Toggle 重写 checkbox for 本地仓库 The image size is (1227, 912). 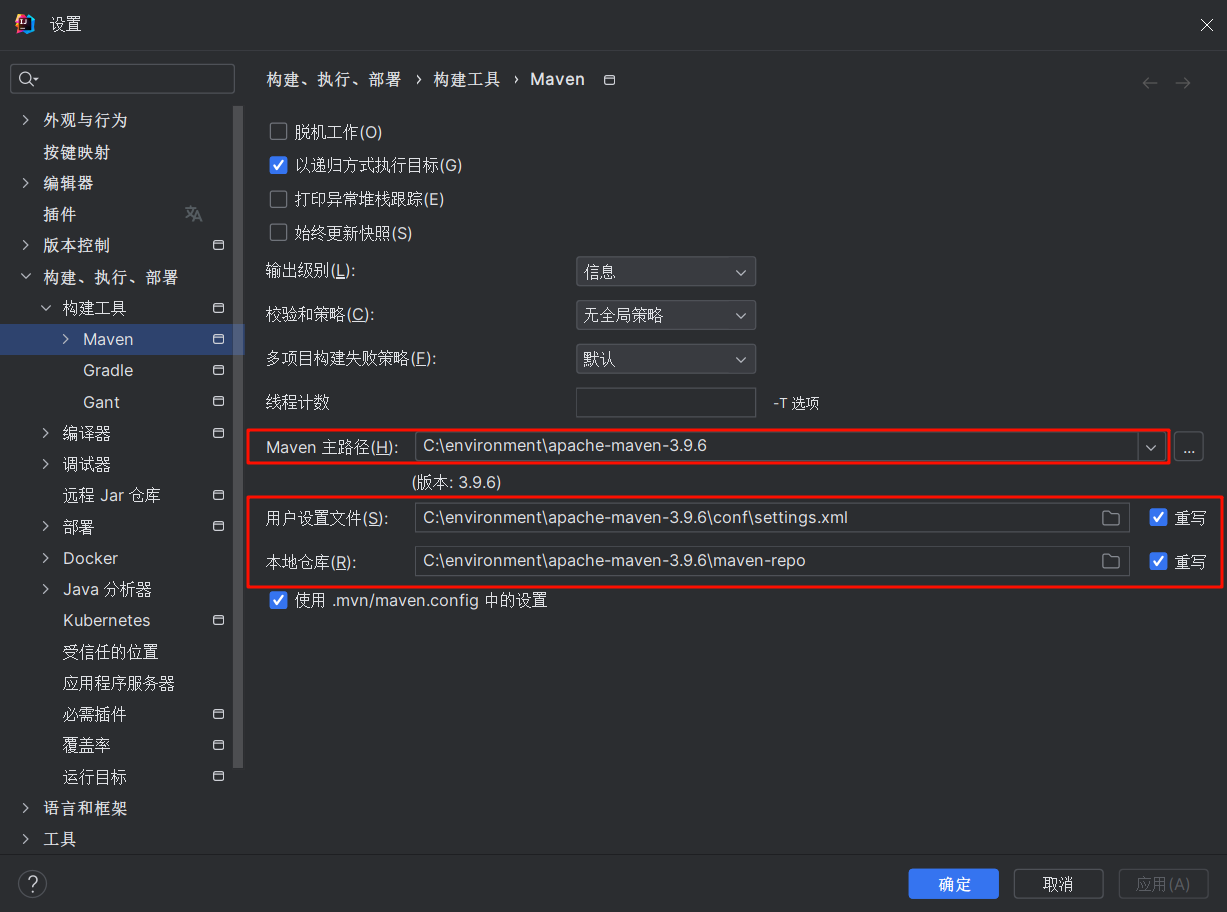click(1159, 561)
